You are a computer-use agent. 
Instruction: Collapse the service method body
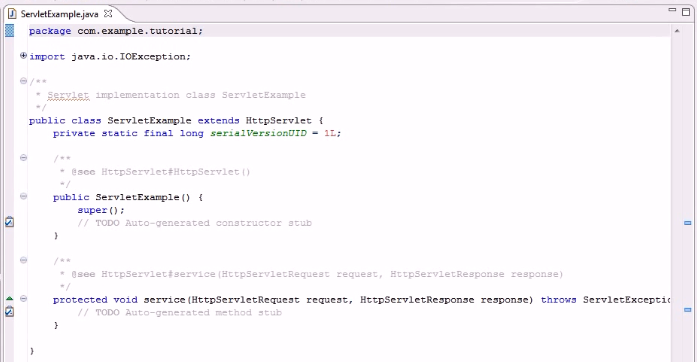pos(24,299)
